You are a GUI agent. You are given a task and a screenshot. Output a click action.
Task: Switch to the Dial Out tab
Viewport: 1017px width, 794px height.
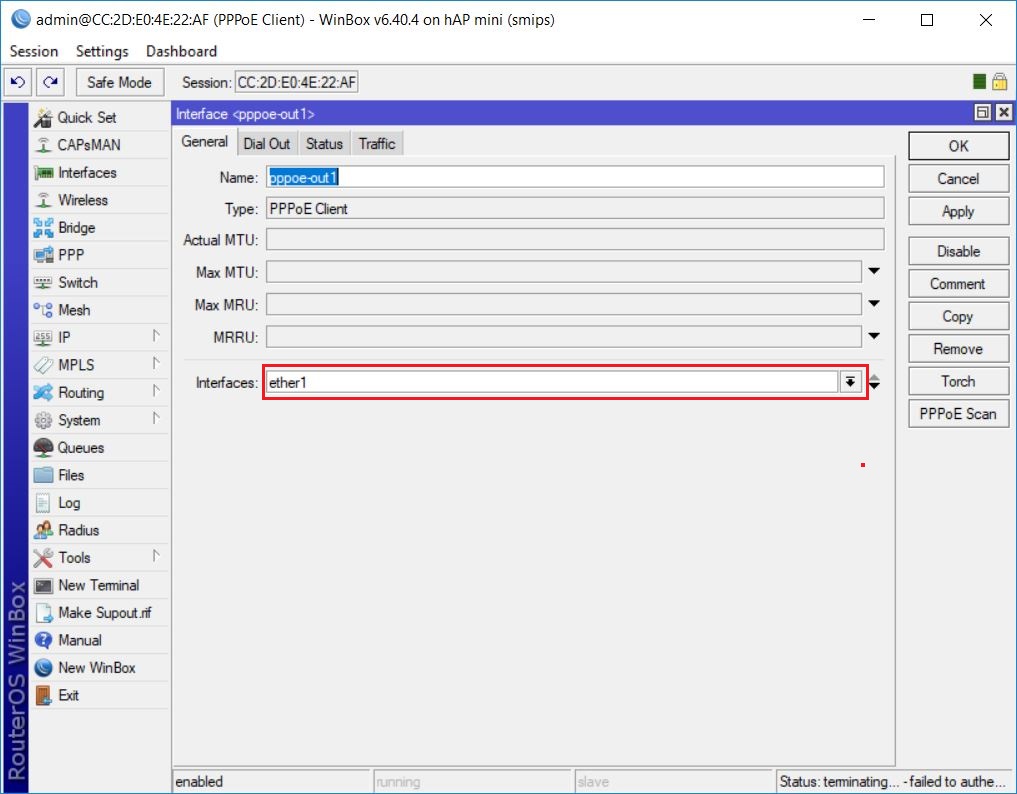266,143
